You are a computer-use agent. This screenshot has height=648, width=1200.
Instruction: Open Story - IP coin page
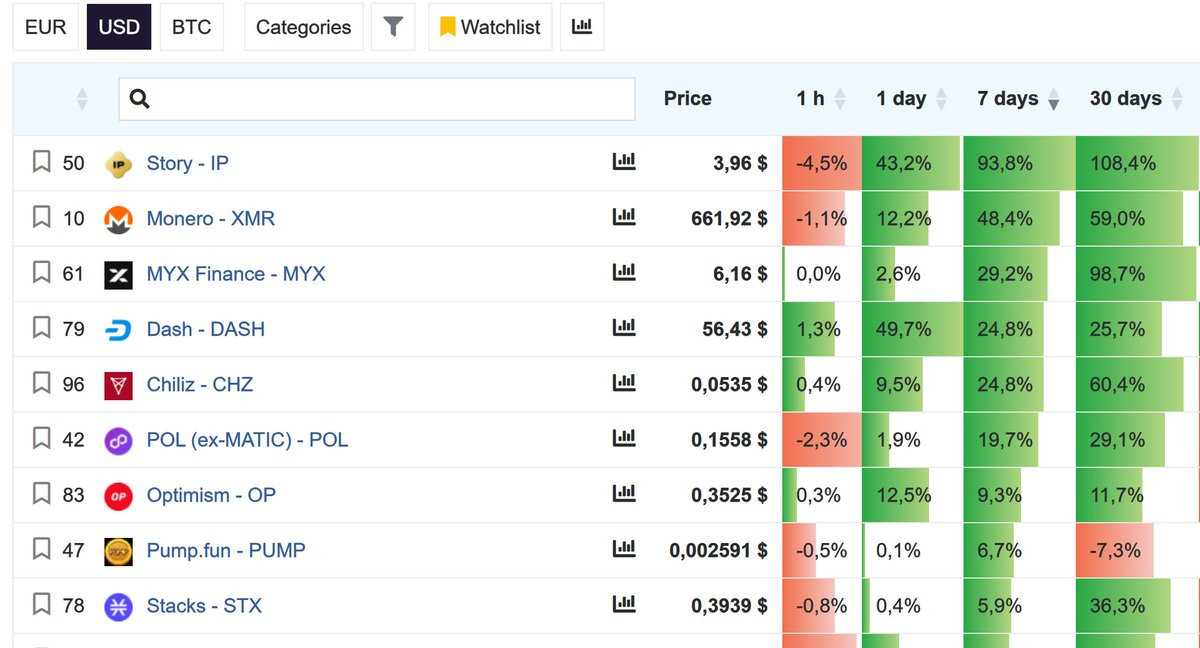point(188,163)
